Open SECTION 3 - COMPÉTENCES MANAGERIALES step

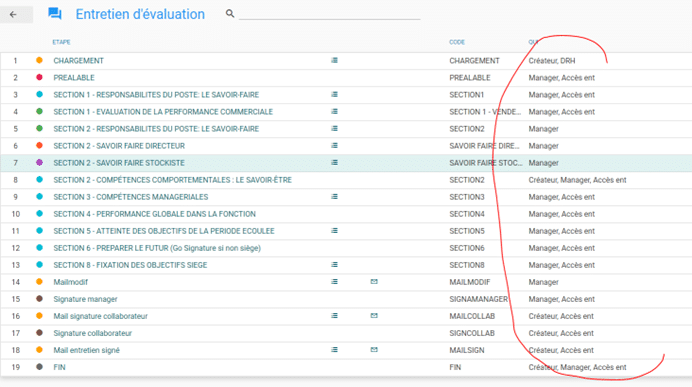pos(131,197)
